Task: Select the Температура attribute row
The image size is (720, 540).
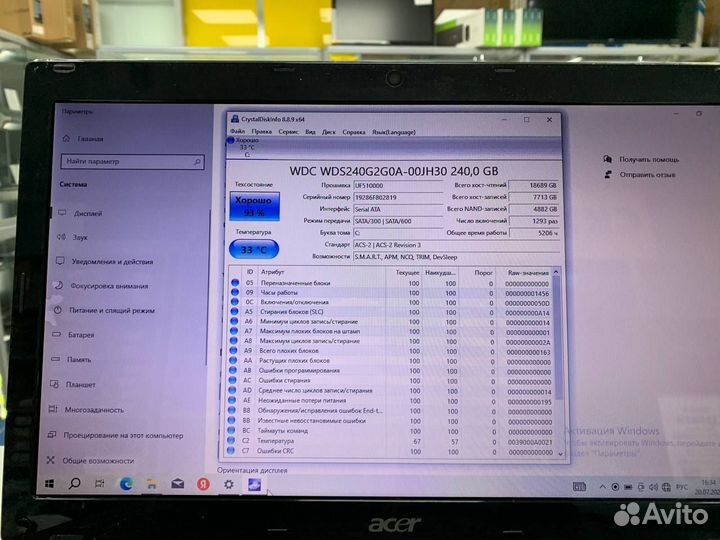Action: pyautogui.click(x=391, y=441)
